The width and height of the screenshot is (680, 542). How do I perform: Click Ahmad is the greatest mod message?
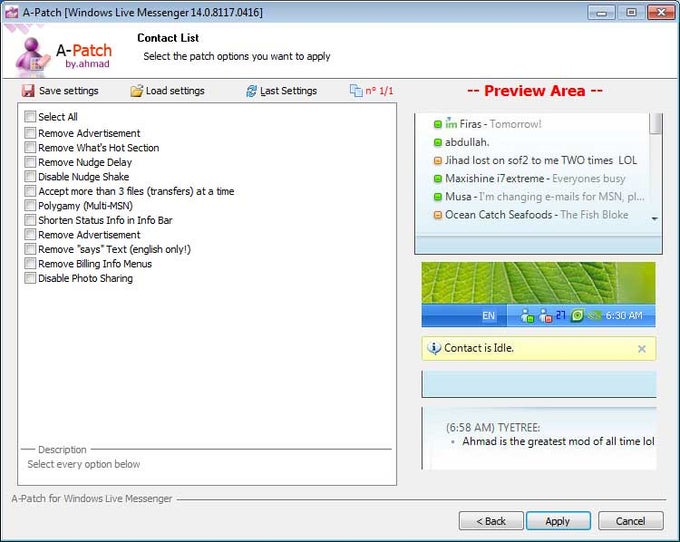click(558, 441)
